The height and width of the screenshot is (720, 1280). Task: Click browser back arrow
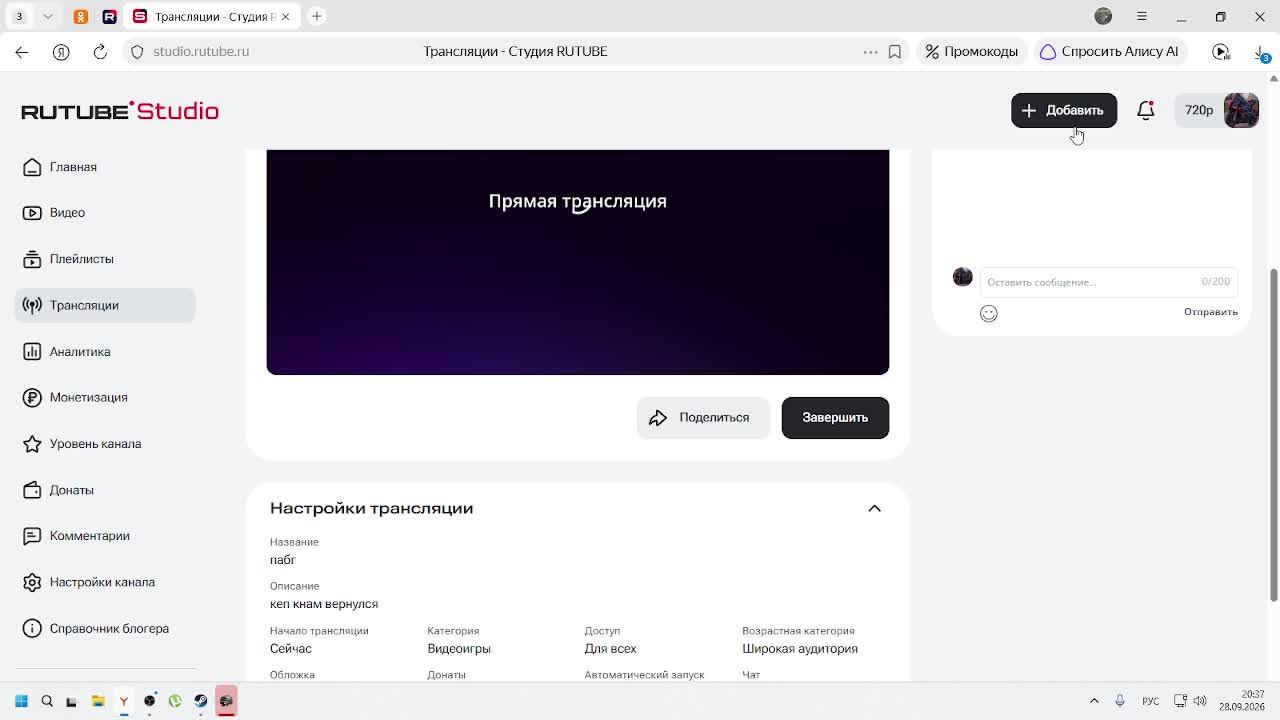point(22,51)
